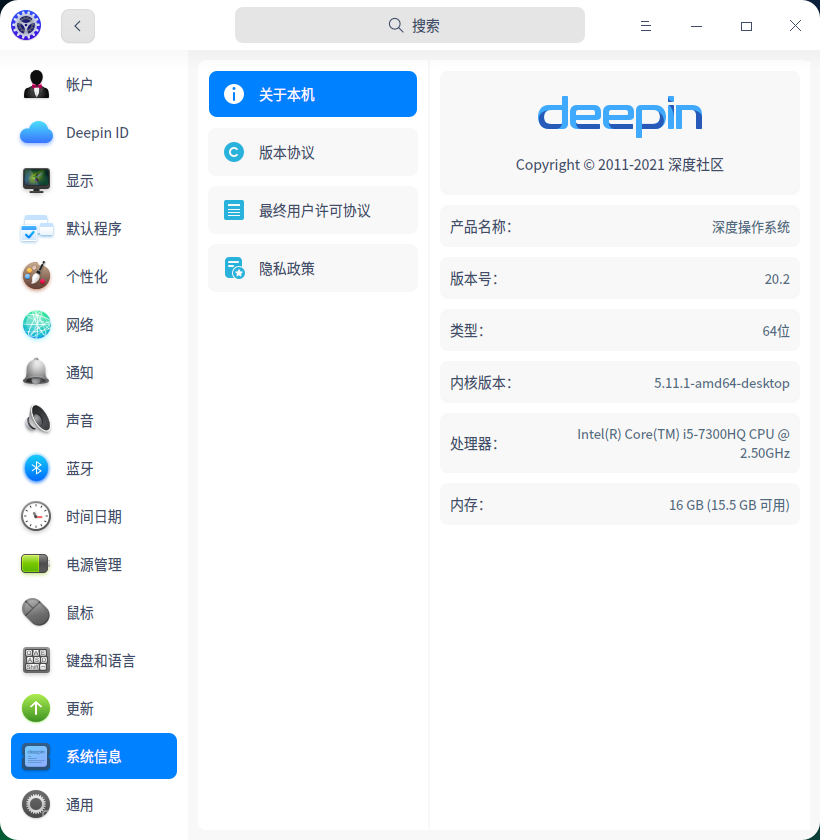Screen dimensions: 820x840
Task: Open the 显示 display settings icon
Action: 36,181
